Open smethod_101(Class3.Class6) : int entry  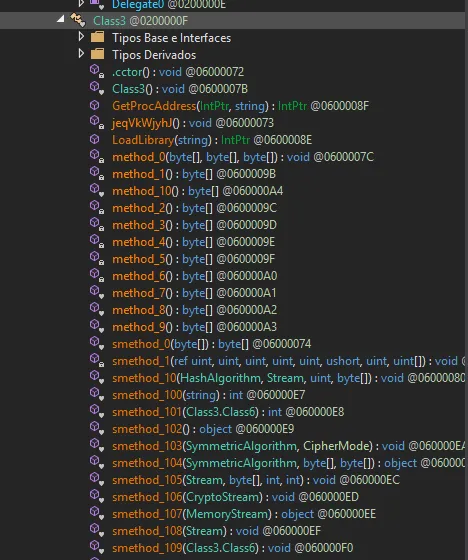(x=228, y=412)
